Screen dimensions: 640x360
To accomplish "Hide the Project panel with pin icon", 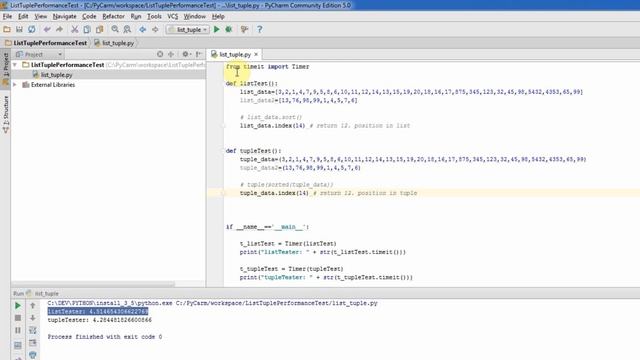I will point(199,54).
